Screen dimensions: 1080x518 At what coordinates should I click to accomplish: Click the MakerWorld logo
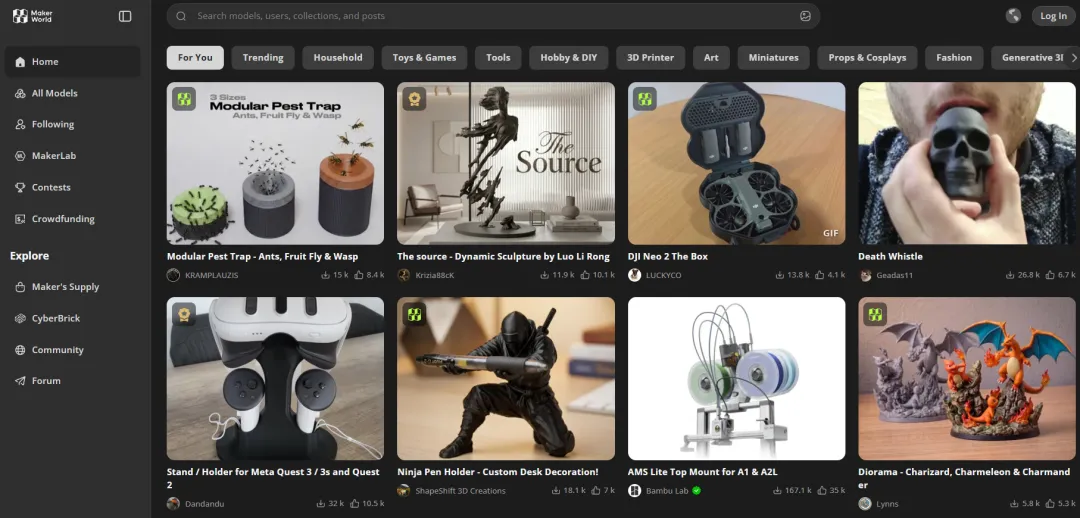(x=32, y=16)
